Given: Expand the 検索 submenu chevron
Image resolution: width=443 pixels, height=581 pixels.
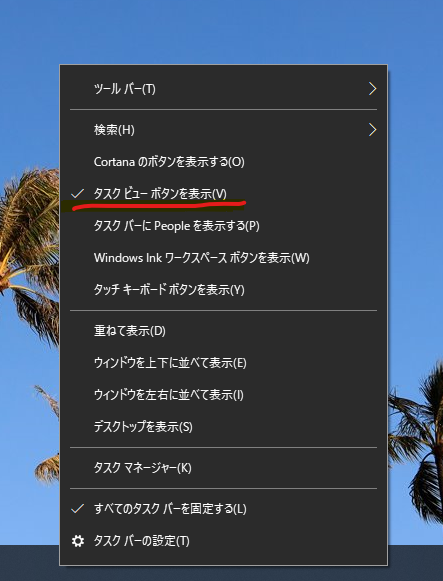Looking at the screenshot, I should tap(372, 130).
